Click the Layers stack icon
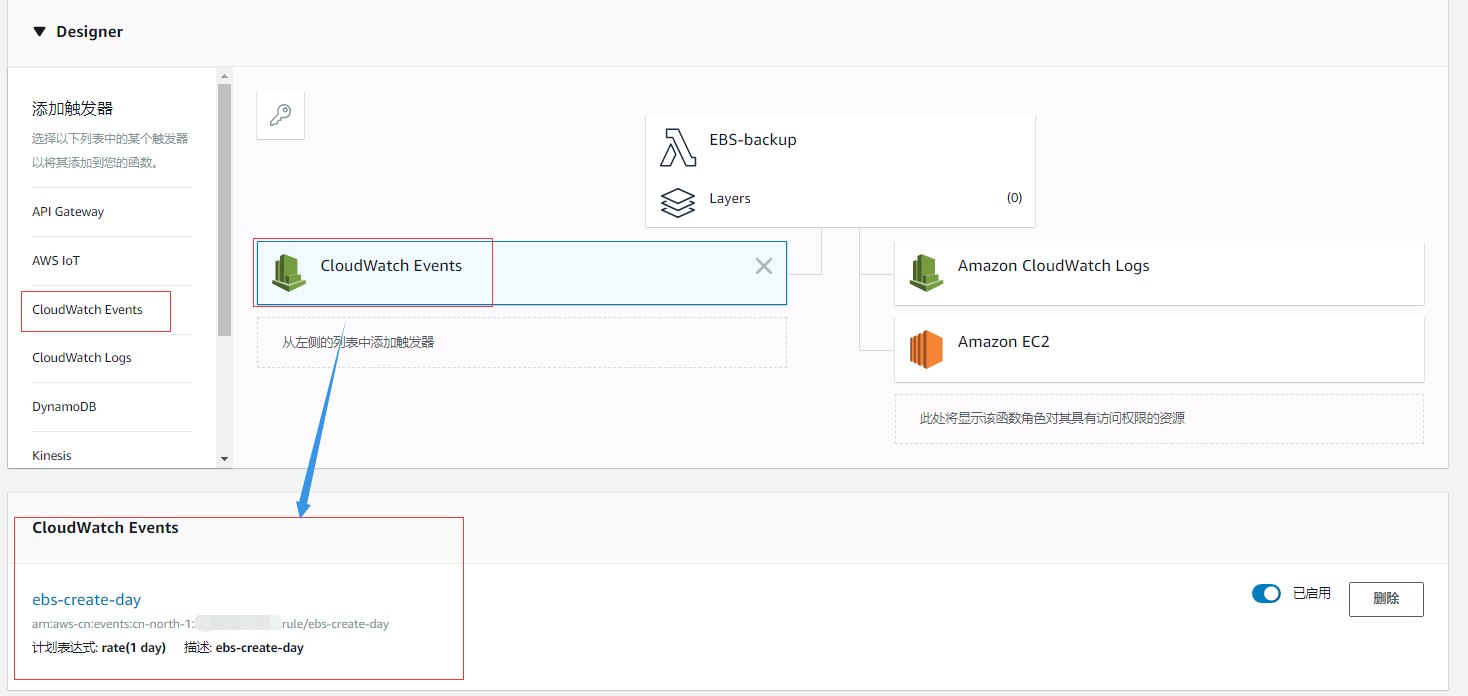This screenshot has height=696, width=1468. pos(678,202)
